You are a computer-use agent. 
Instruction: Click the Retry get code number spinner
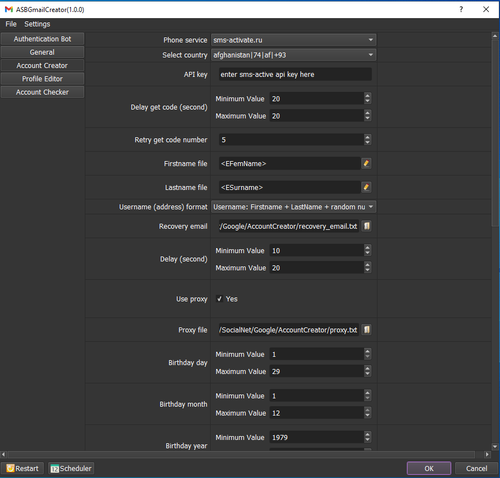tap(367, 139)
